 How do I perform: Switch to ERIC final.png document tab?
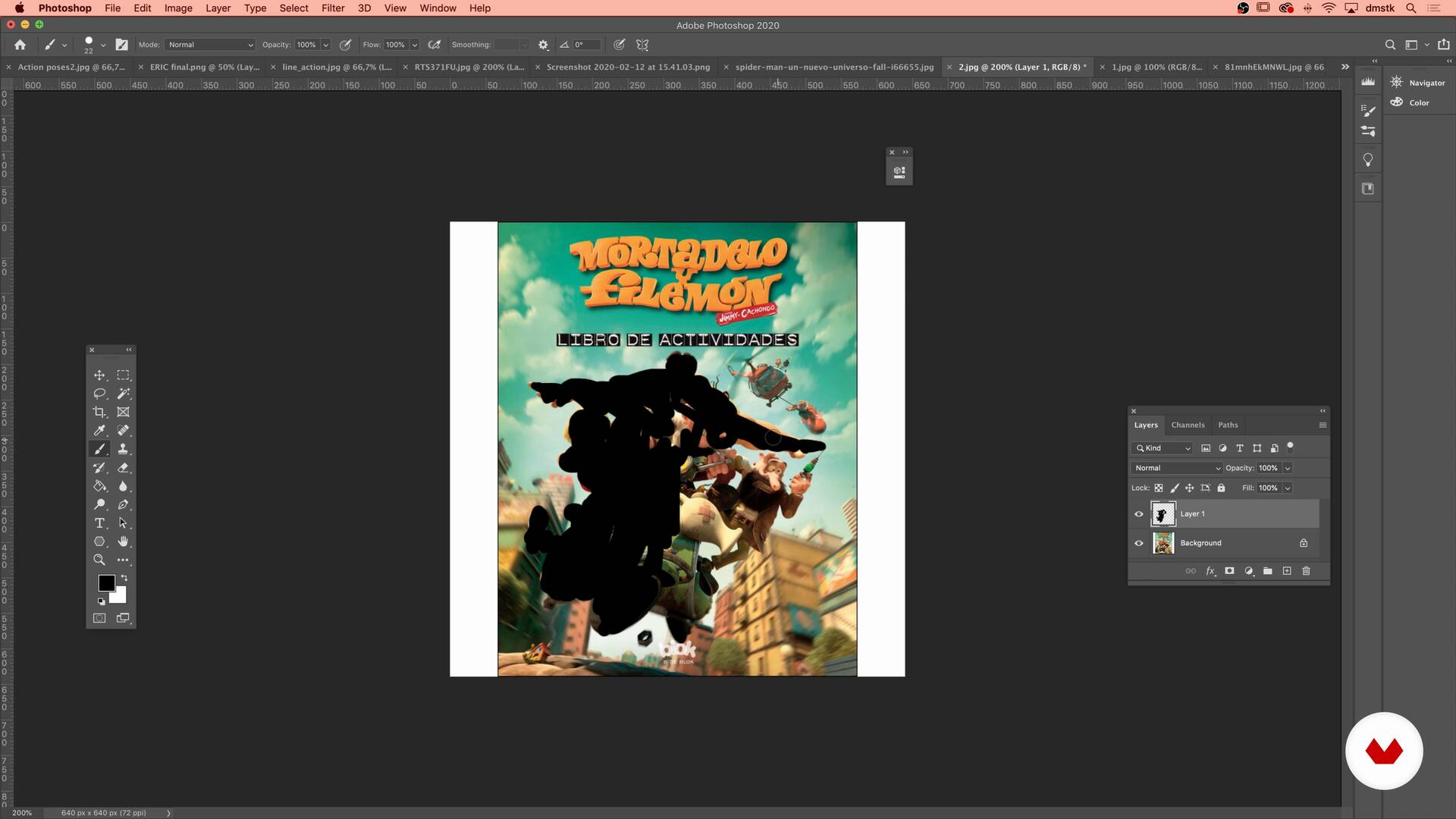(x=204, y=67)
